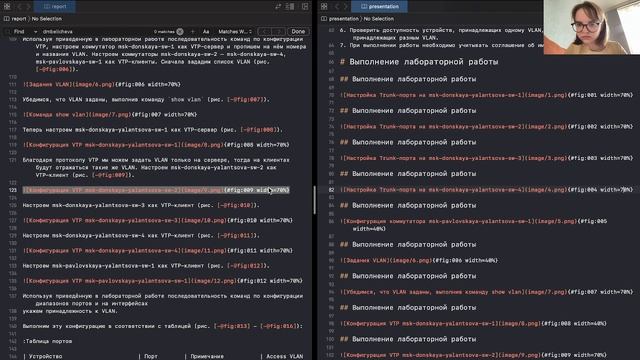Viewport: 640px width, 360px height.
Task: Click presentation line with image/7.png
Action: coord(486,292)
